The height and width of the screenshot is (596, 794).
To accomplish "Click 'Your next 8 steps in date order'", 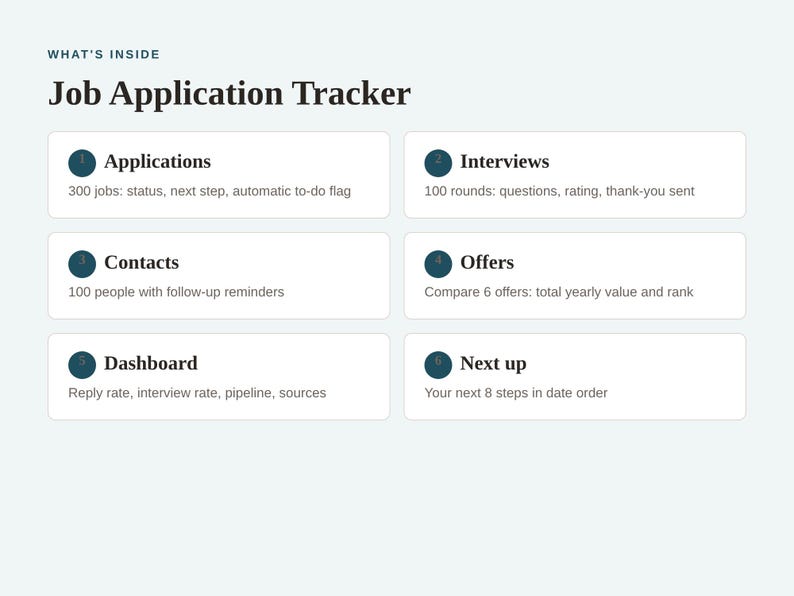I will [x=515, y=393].
